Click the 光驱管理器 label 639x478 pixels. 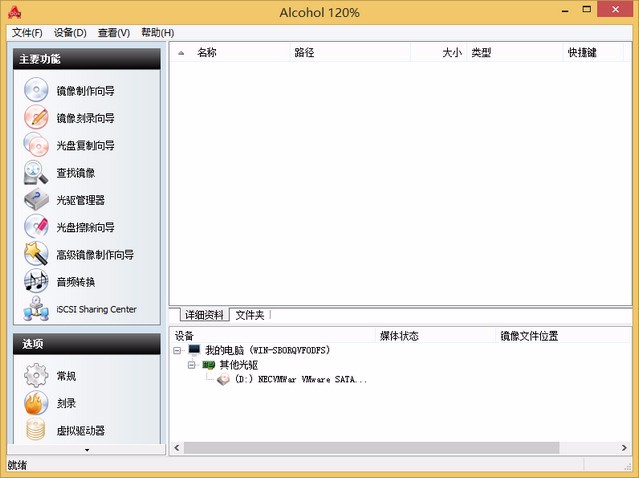(x=80, y=200)
